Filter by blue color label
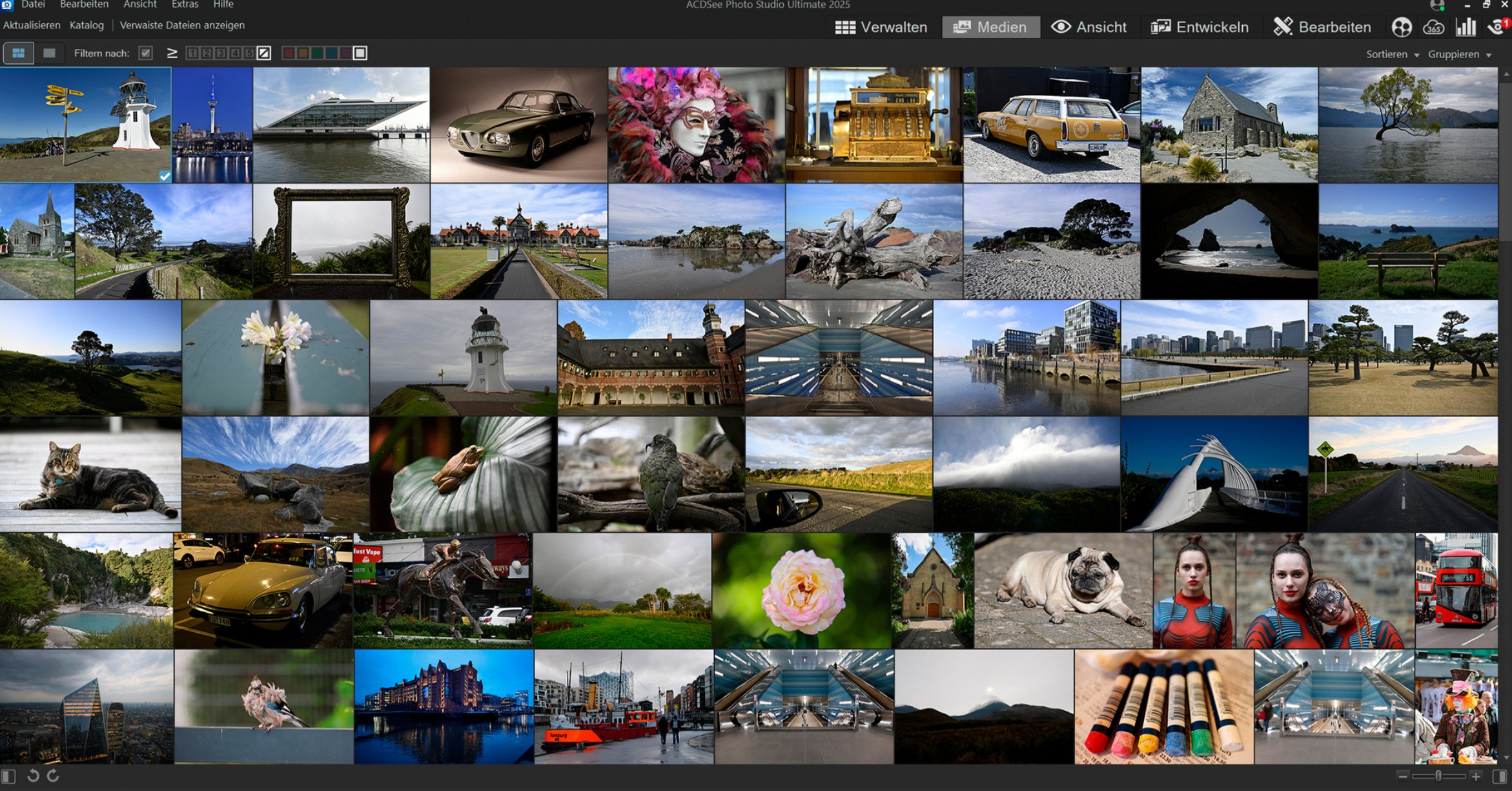 pyautogui.click(x=331, y=53)
